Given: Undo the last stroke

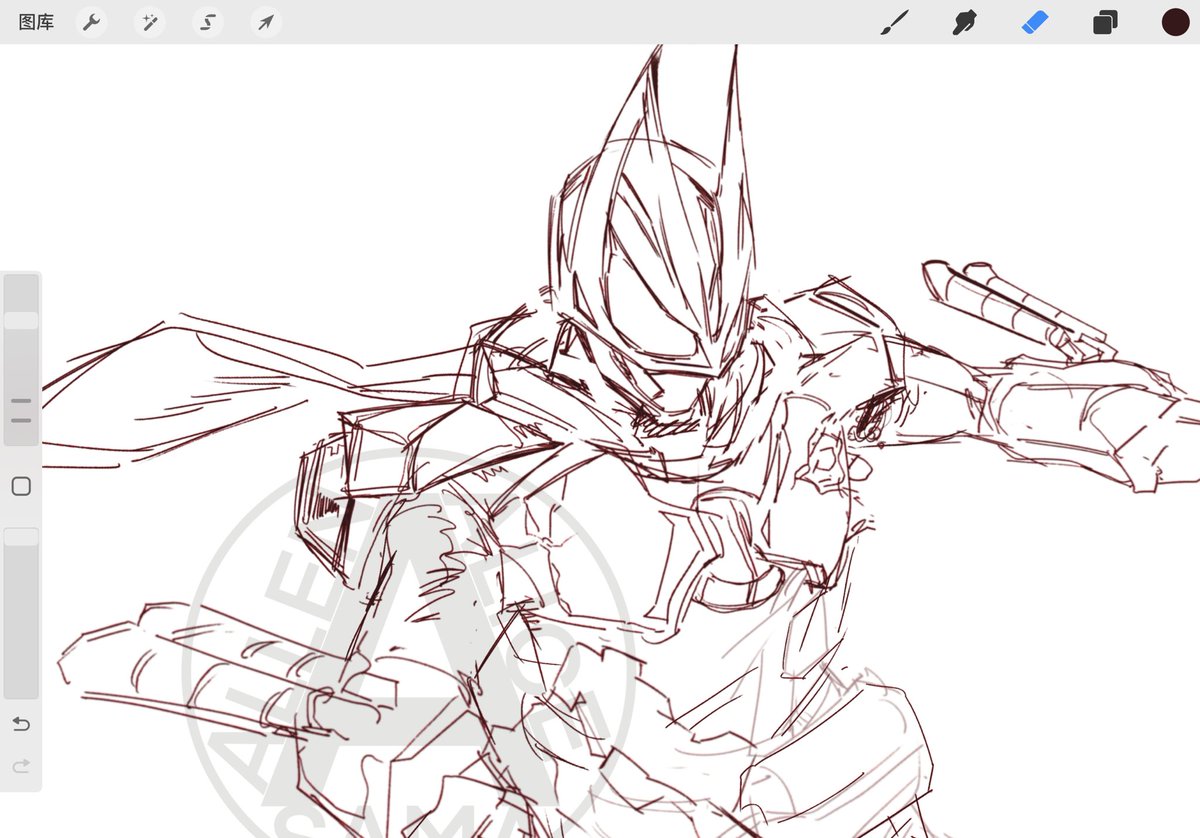Looking at the screenshot, I should pos(21,723).
